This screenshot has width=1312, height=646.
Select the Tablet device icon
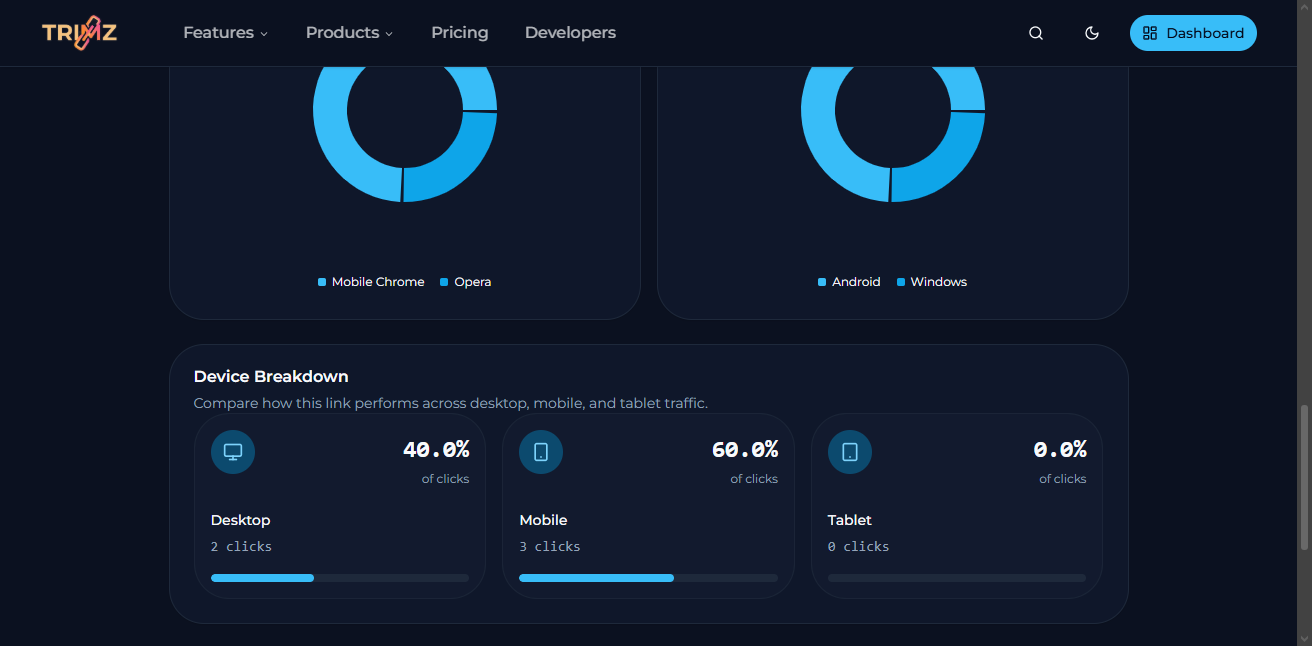point(849,451)
